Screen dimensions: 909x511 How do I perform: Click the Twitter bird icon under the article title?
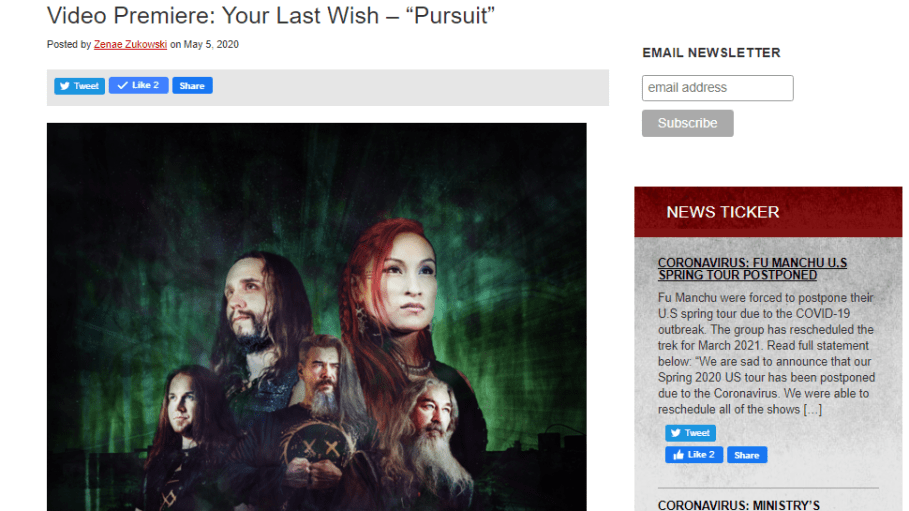click(x=65, y=86)
